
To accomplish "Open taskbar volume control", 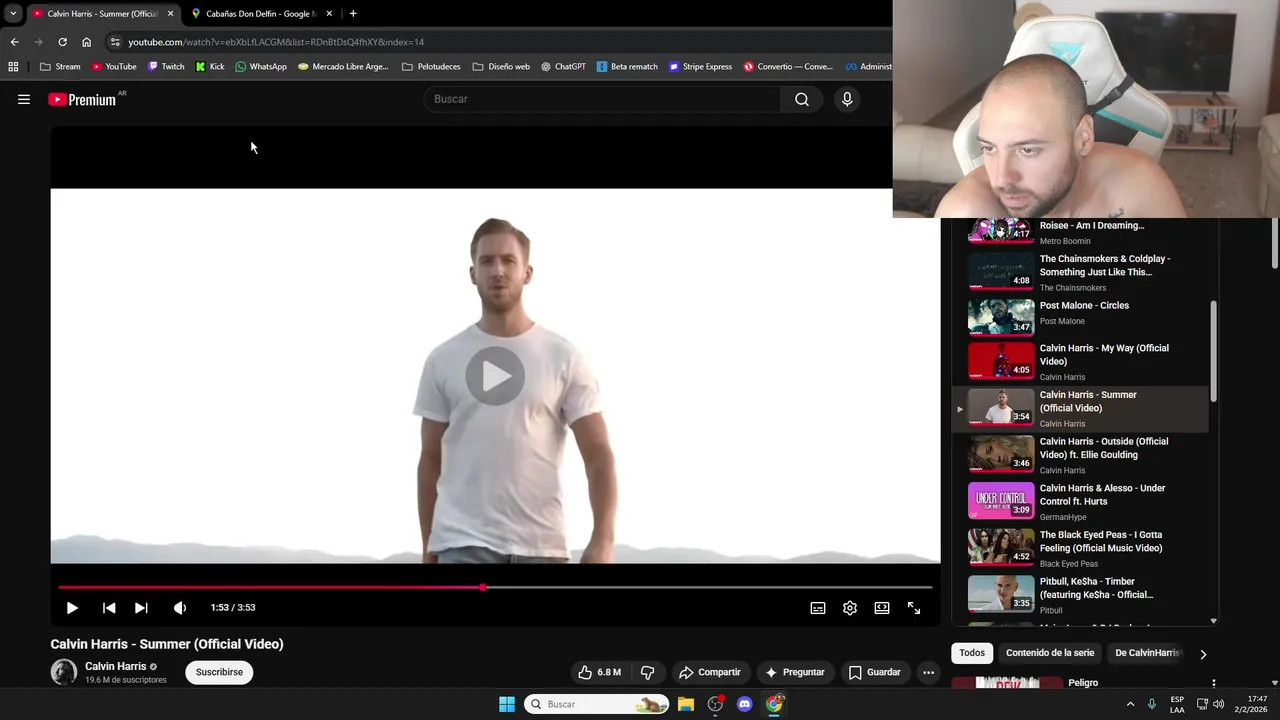I will coord(1218,704).
